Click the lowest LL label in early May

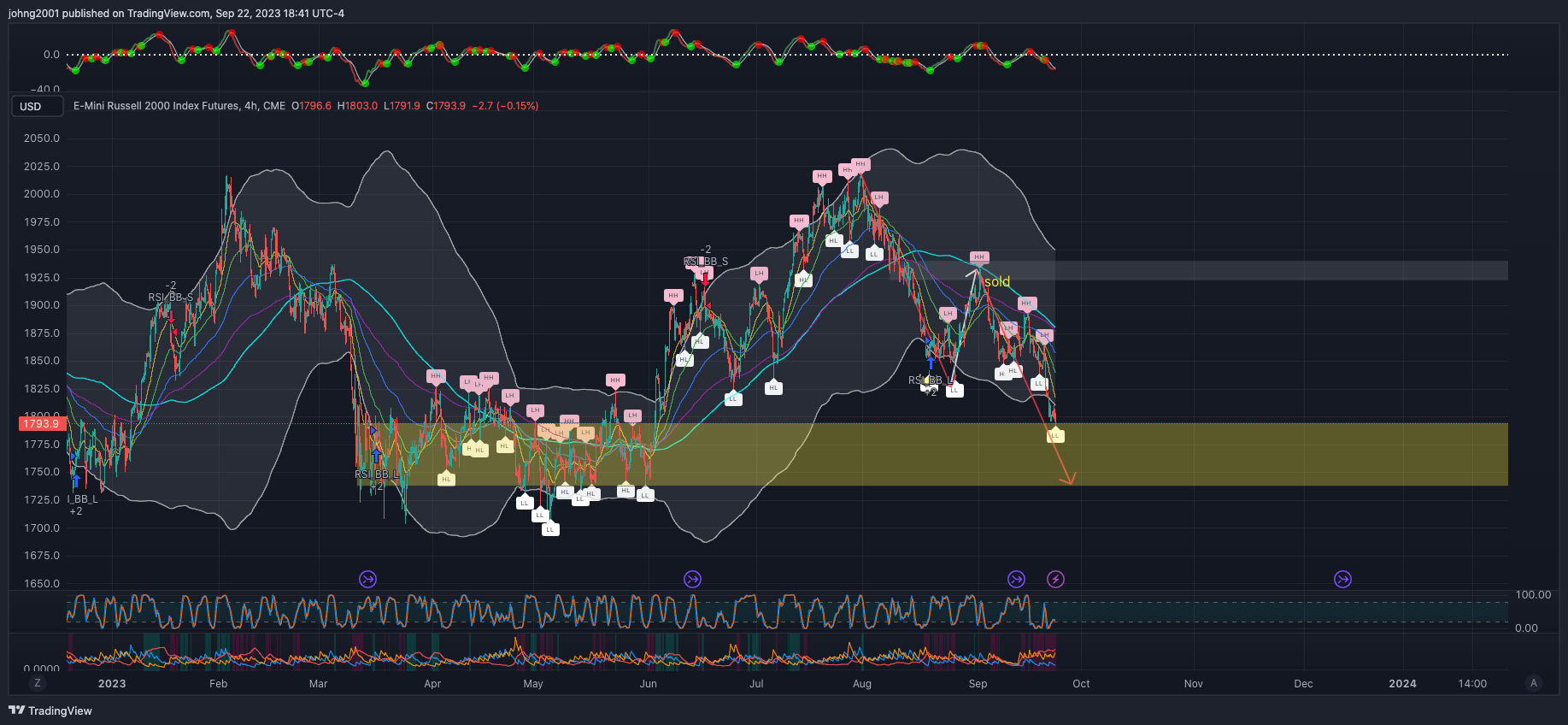[x=550, y=529]
